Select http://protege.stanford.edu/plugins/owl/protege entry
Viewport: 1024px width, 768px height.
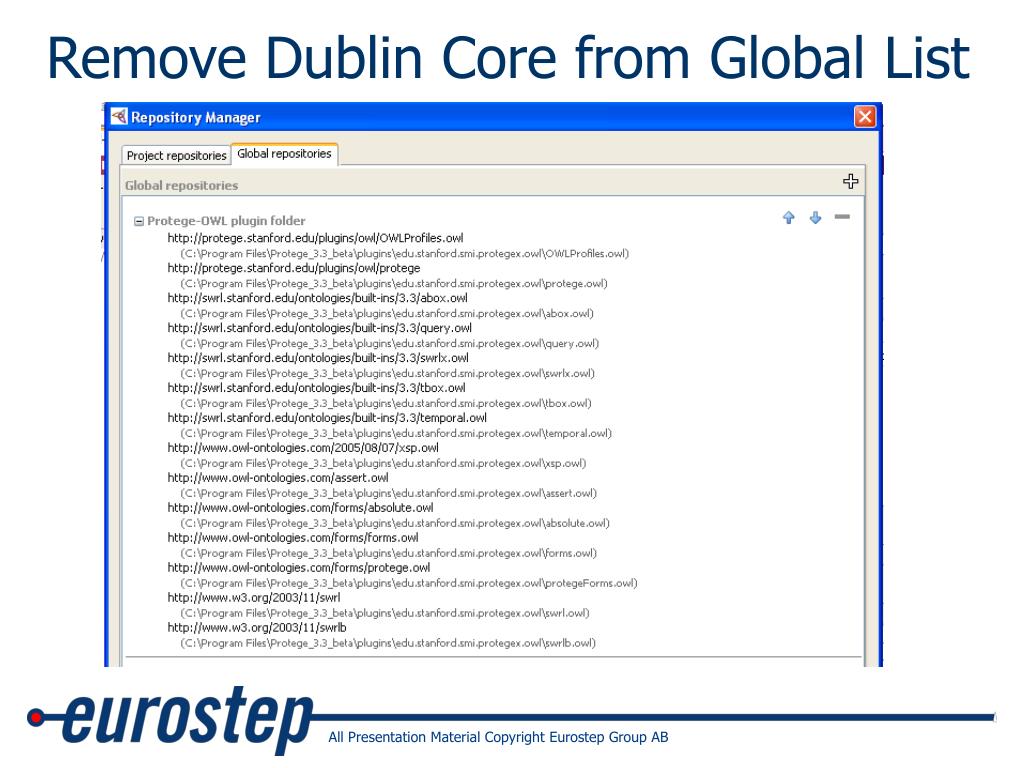(x=294, y=268)
